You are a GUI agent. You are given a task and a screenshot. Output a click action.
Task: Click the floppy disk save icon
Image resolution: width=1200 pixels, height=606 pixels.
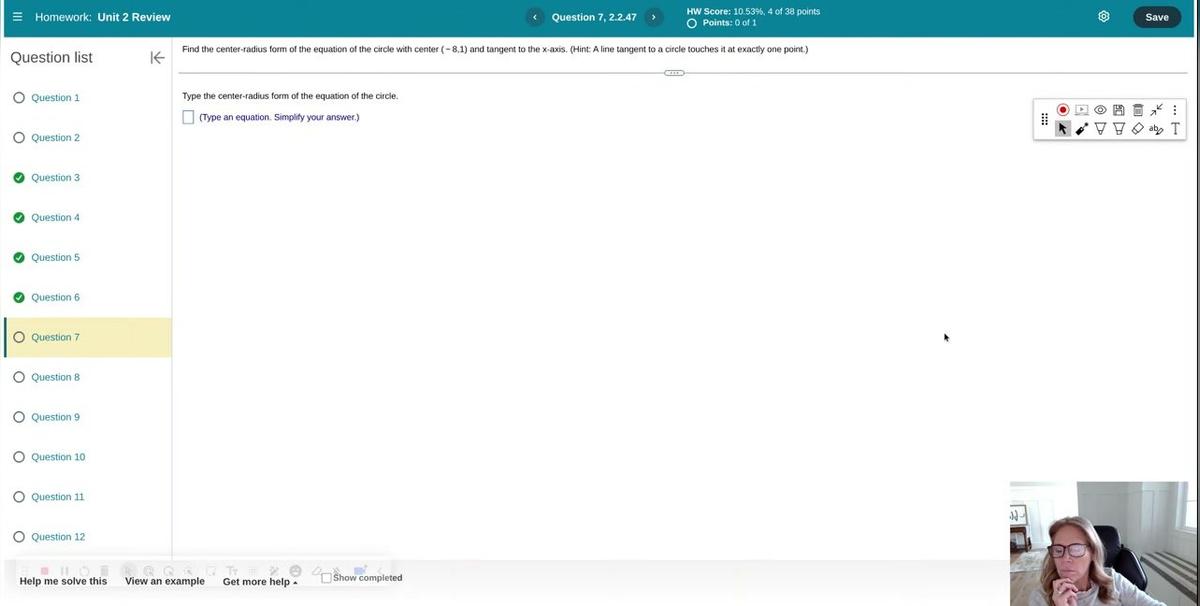[1119, 110]
